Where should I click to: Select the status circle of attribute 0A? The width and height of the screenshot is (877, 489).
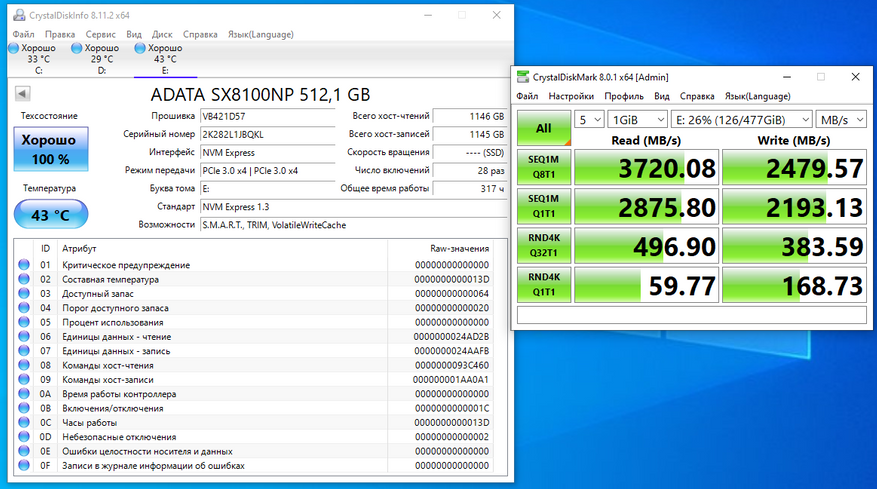click(x=23, y=393)
